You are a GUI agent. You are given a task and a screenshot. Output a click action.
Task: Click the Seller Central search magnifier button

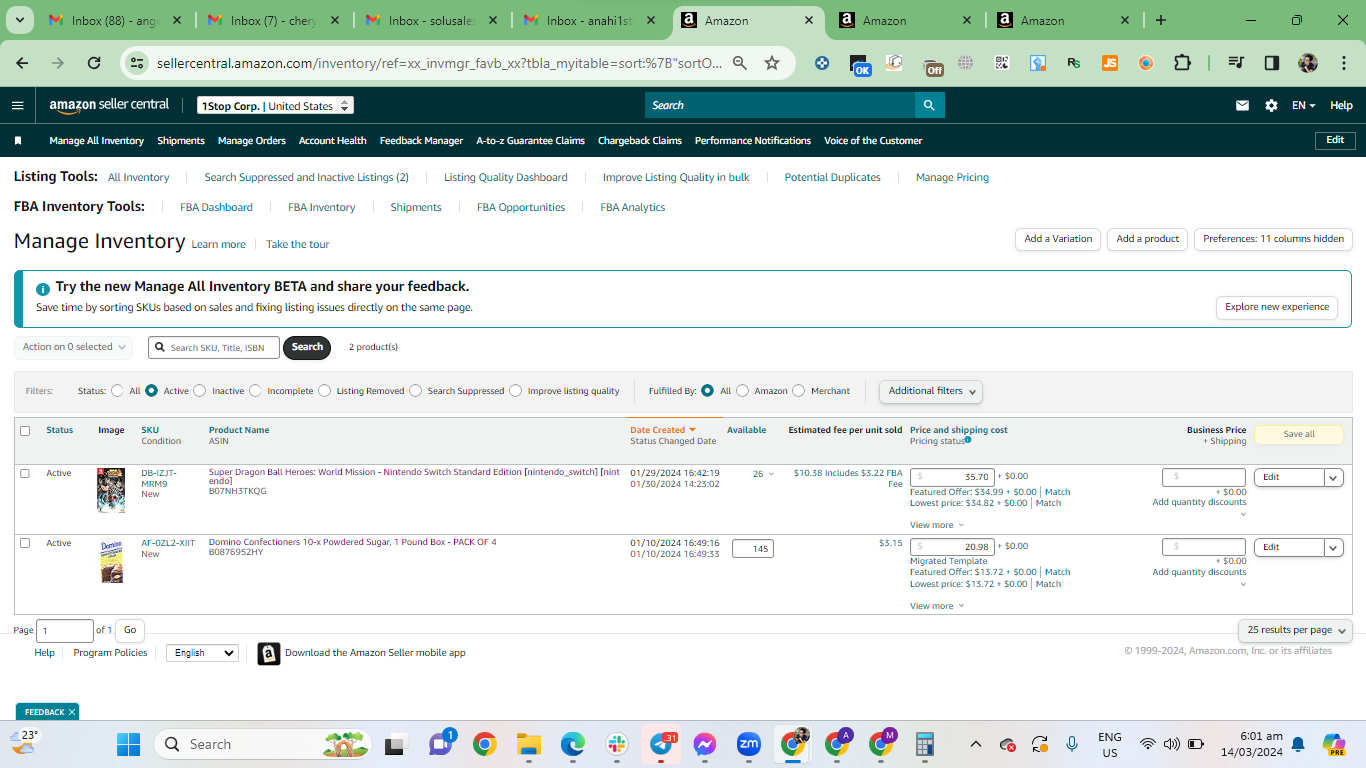pyautogui.click(x=930, y=105)
